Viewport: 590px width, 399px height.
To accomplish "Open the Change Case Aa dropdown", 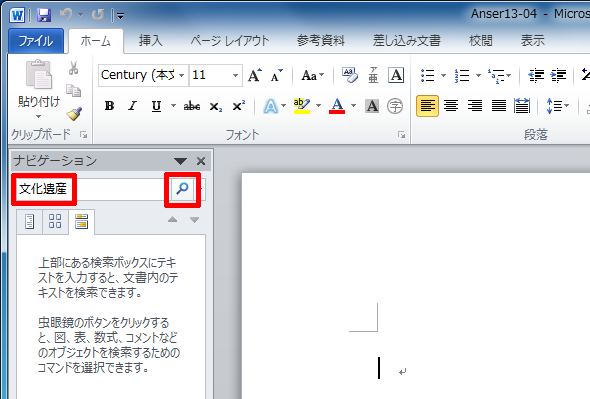I will (312, 75).
